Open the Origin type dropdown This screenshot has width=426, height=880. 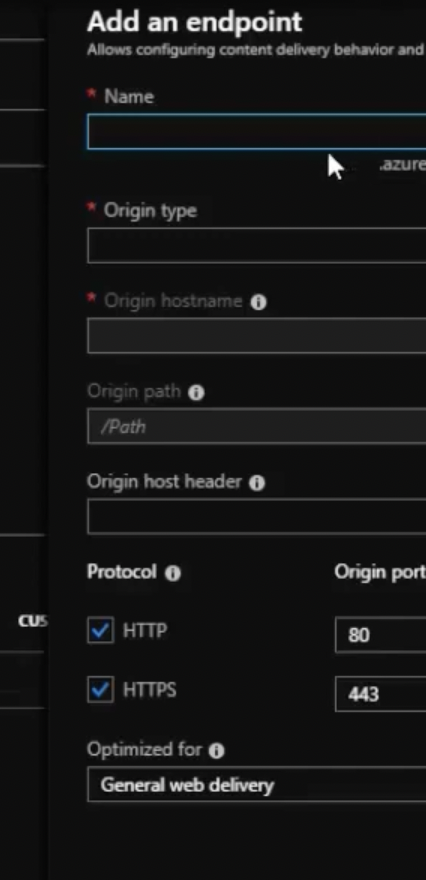pyautogui.click(x=256, y=245)
